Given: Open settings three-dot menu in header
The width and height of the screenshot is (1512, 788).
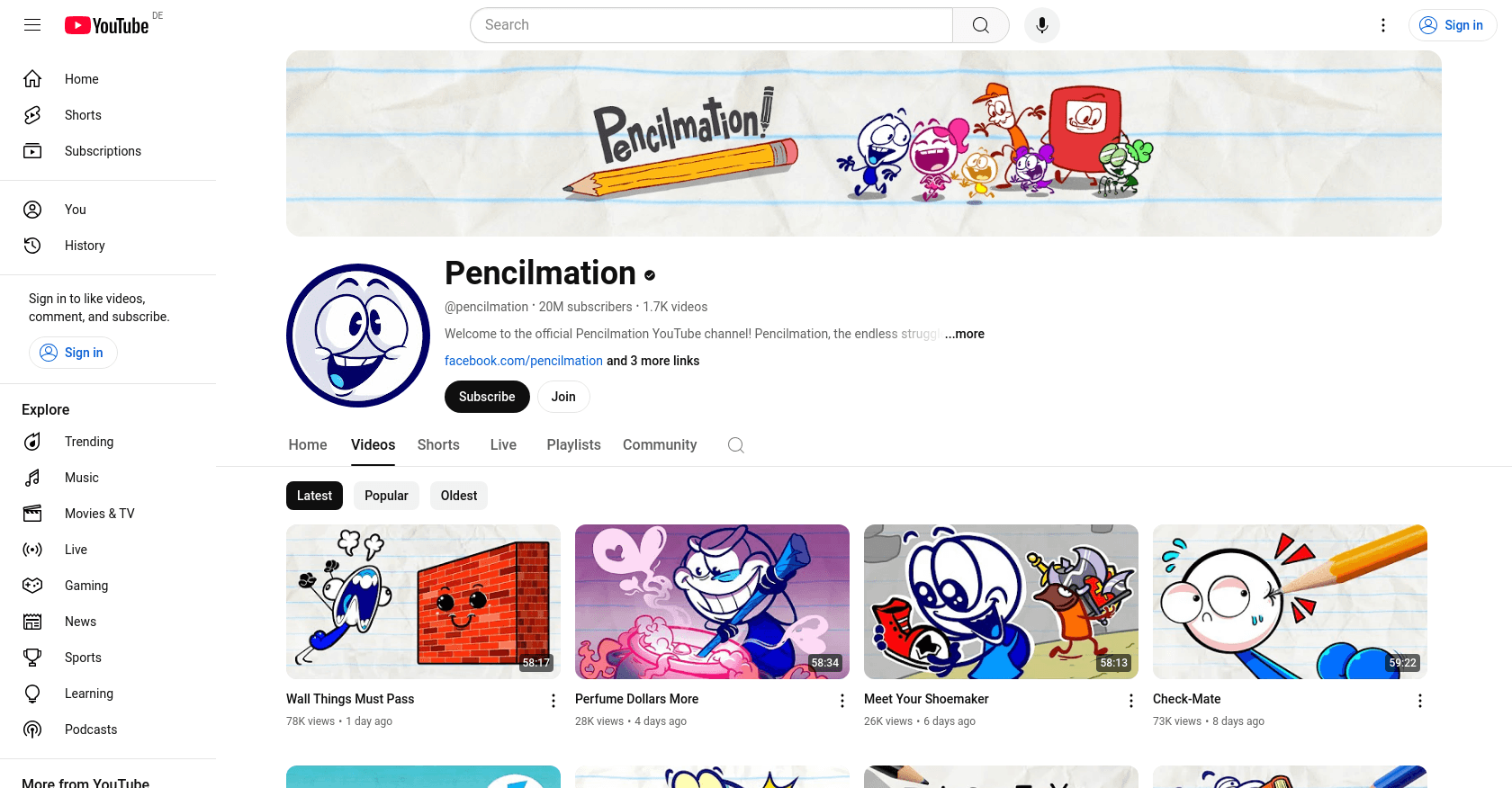Looking at the screenshot, I should (1383, 25).
